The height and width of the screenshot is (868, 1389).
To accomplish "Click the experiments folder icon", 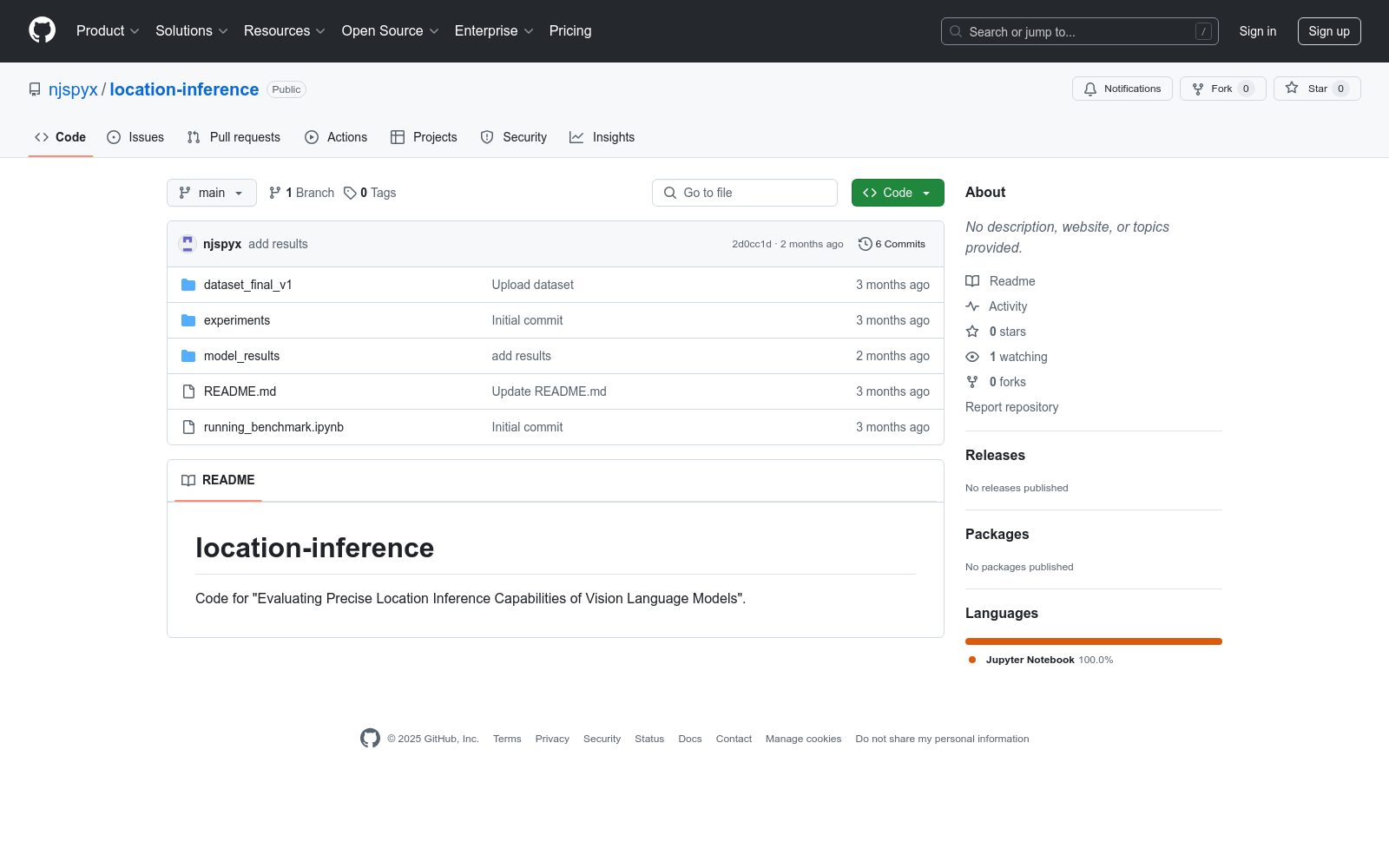I will (x=188, y=320).
